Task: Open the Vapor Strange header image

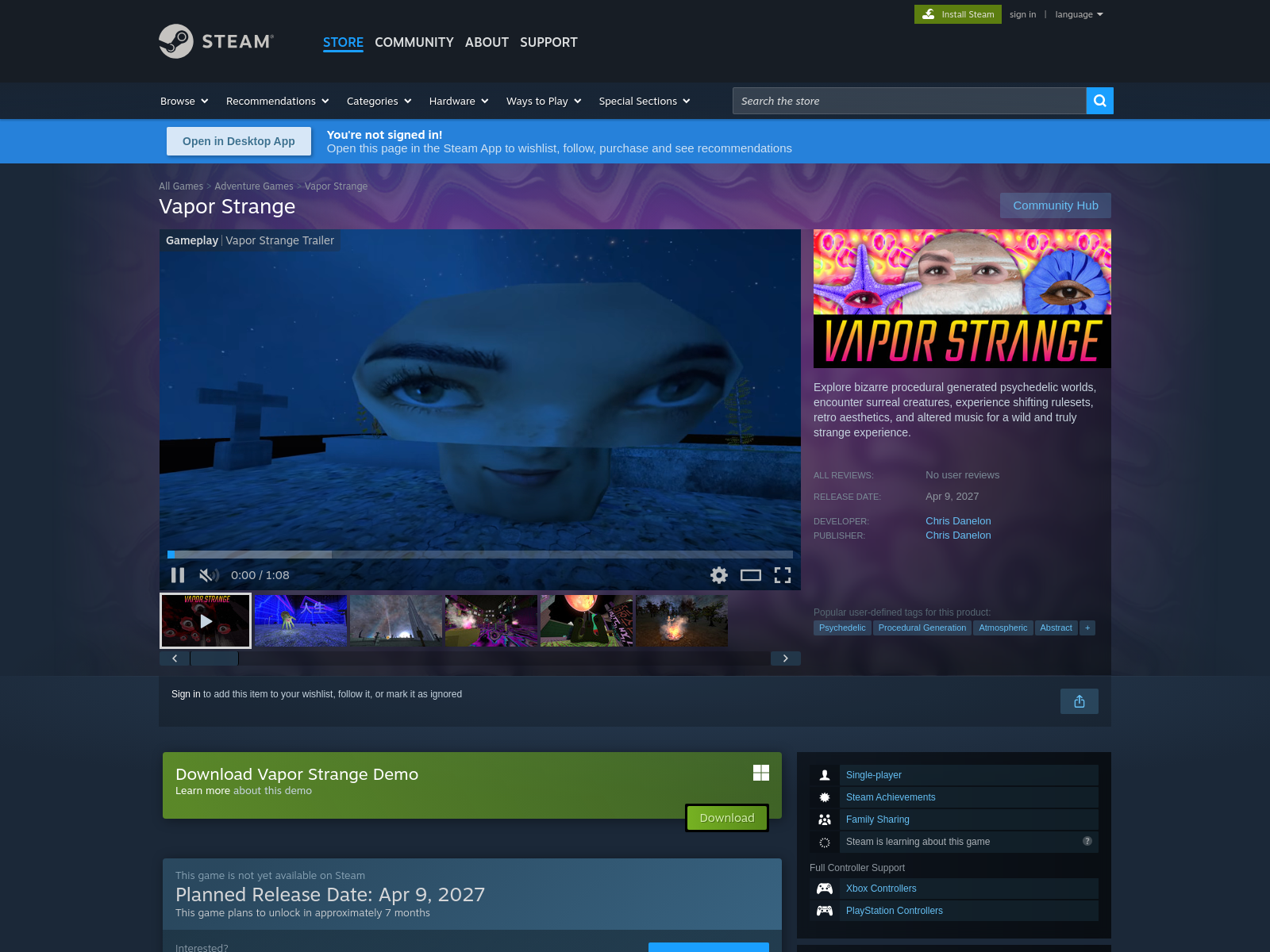Action: 962,298
